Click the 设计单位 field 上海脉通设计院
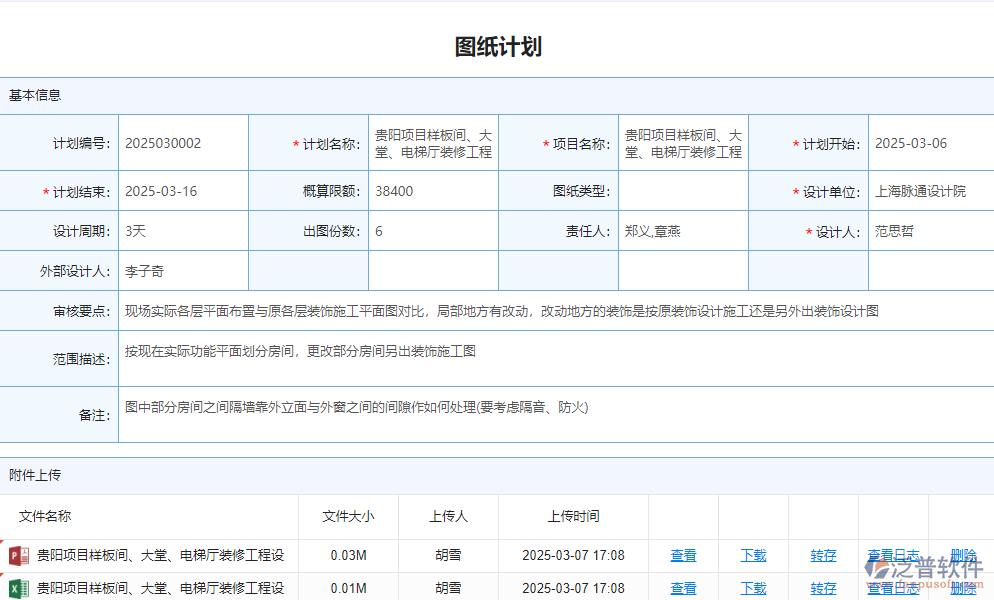Screen dimensions: 994x600 click(930, 191)
